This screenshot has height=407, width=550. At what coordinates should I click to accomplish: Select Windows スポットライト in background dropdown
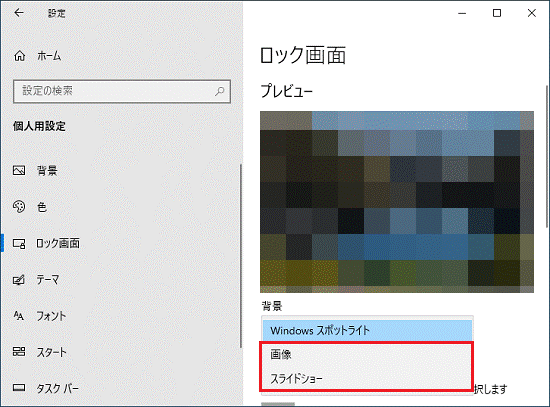coord(367,331)
